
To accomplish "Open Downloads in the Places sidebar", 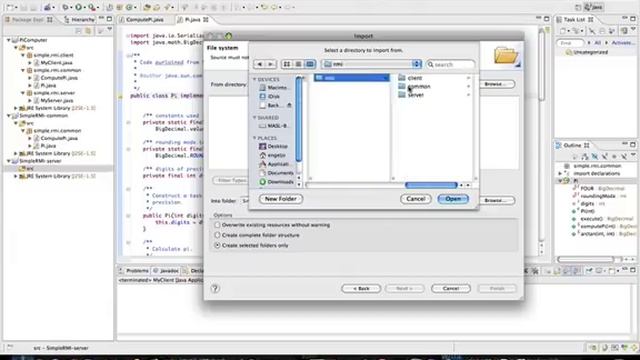I will coord(276,182).
